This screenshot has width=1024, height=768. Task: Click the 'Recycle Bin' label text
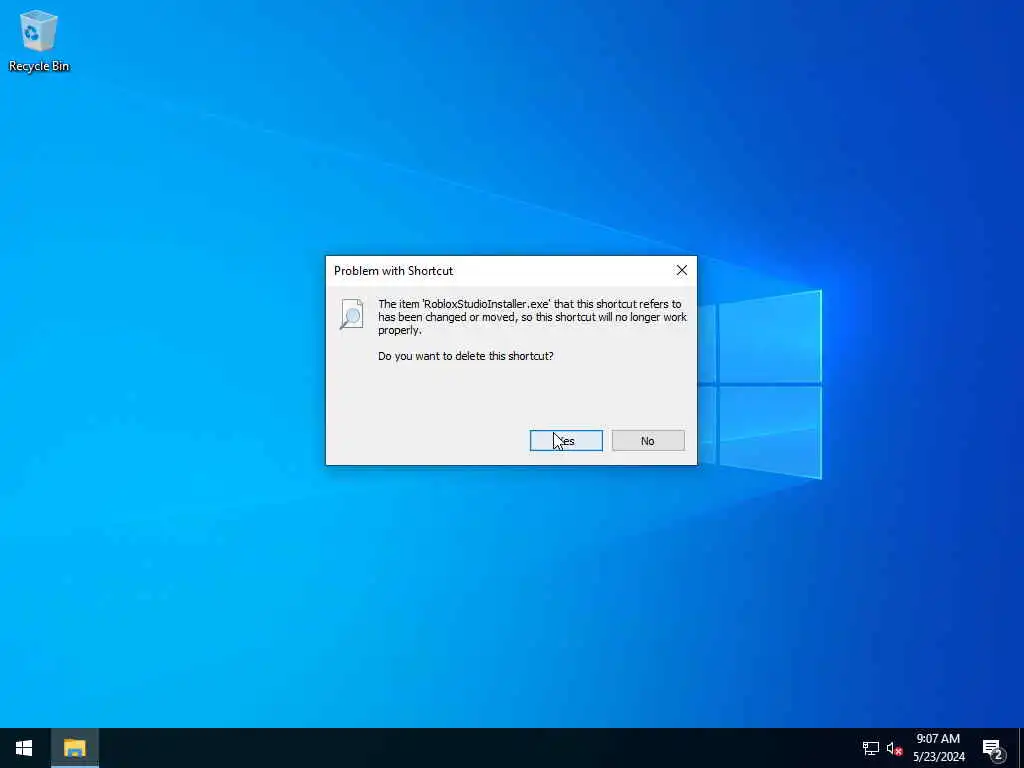click(39, 66)
